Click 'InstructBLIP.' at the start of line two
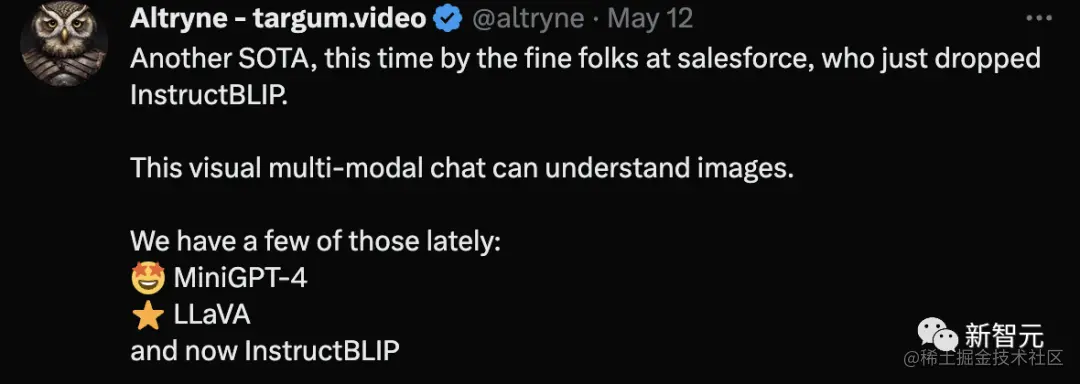1080x384 pixels. click(x=208, y=96)
